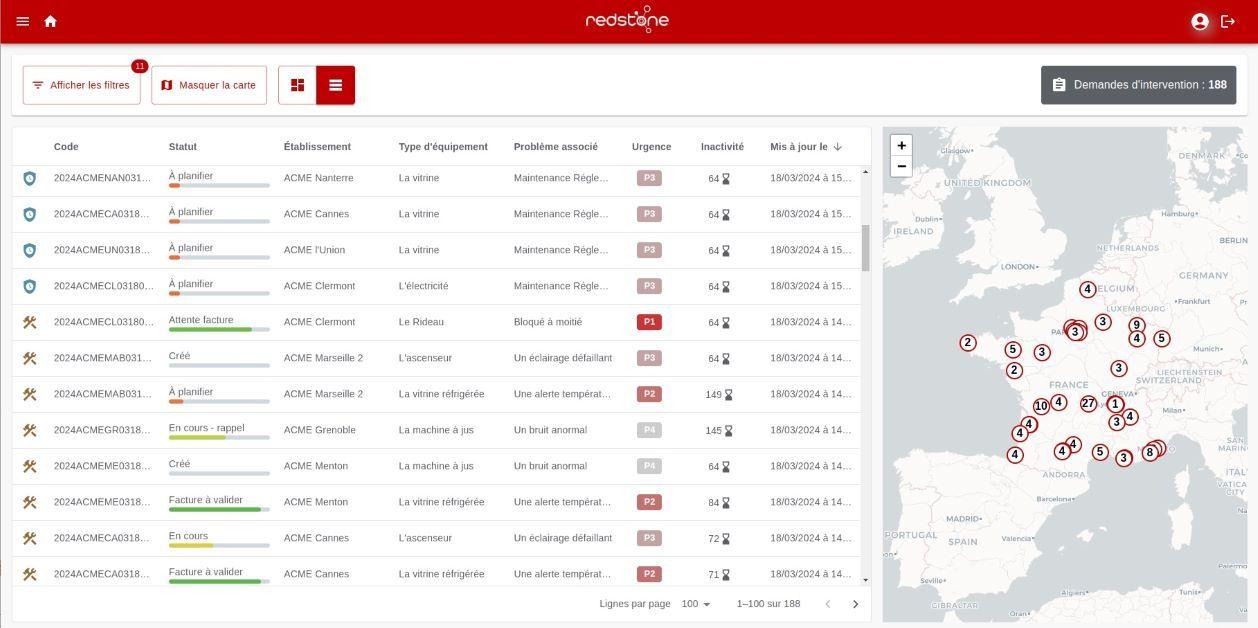Open the Lignes par page dropdown
1258x628 pixels.
pos(694,604)
